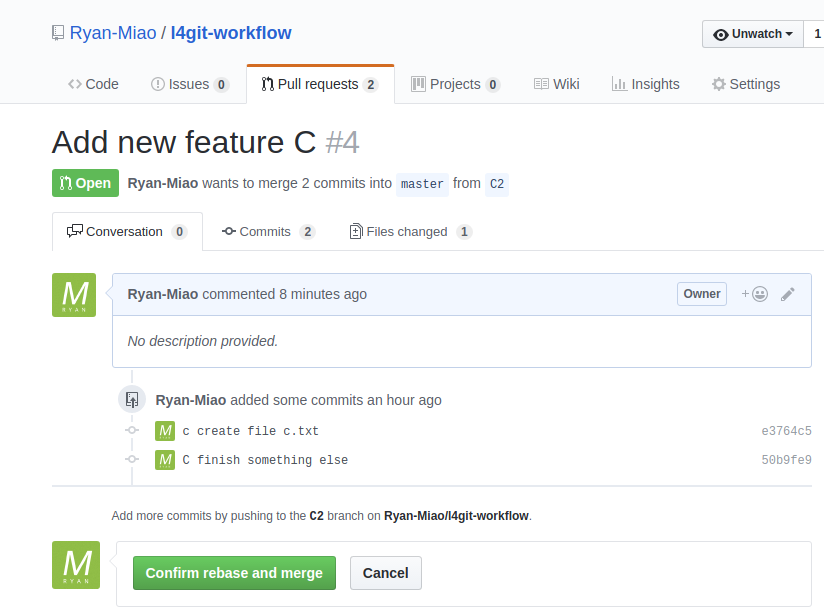Open the Files changed tab
This screenshot has width=824, height=614.
[x=410, y=231]
